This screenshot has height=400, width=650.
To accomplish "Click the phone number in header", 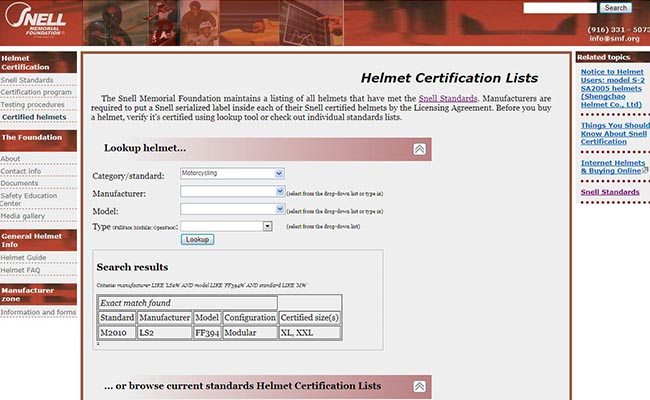I will (618, 29).
